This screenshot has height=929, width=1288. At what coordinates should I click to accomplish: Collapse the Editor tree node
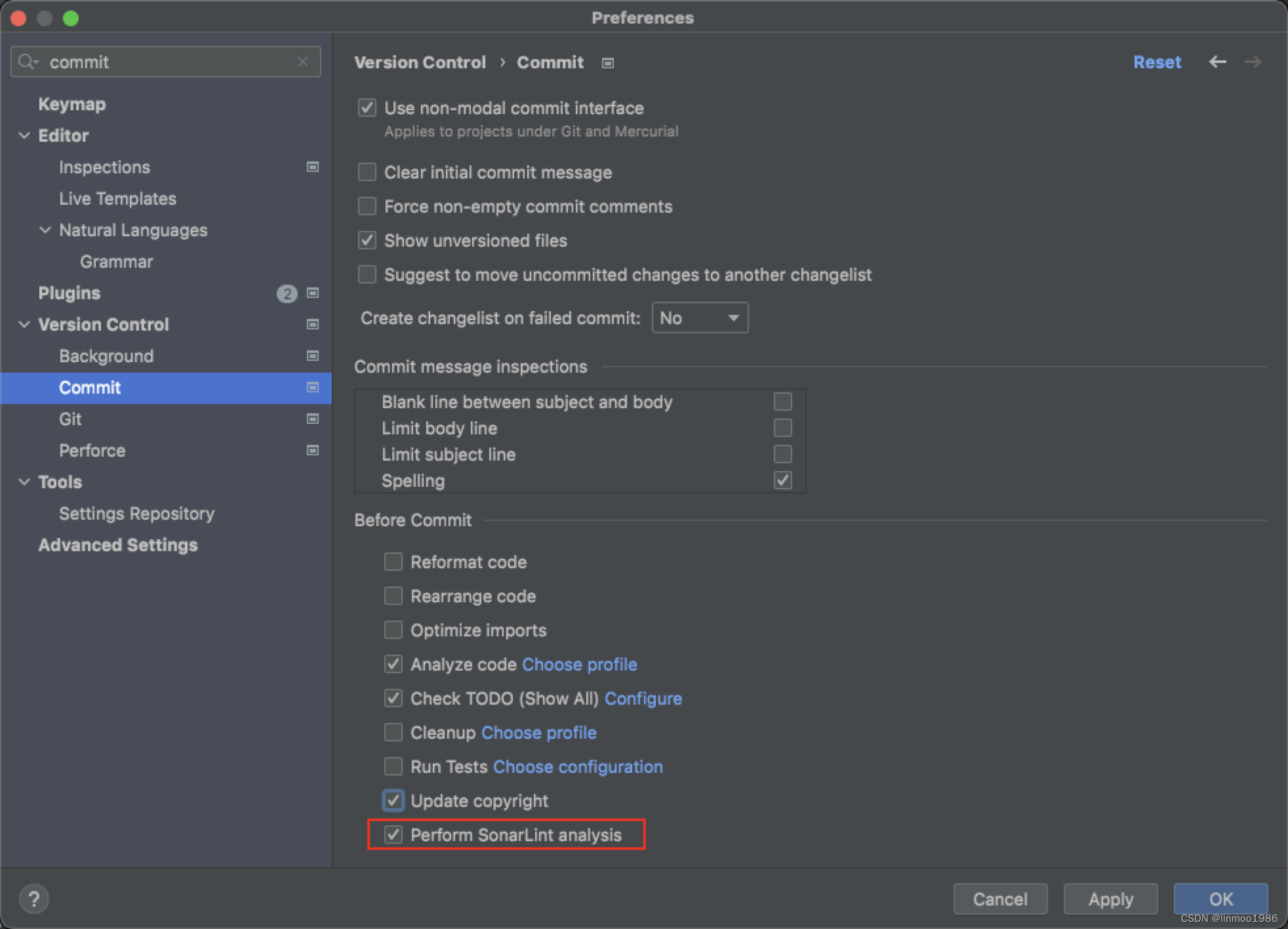24,135
